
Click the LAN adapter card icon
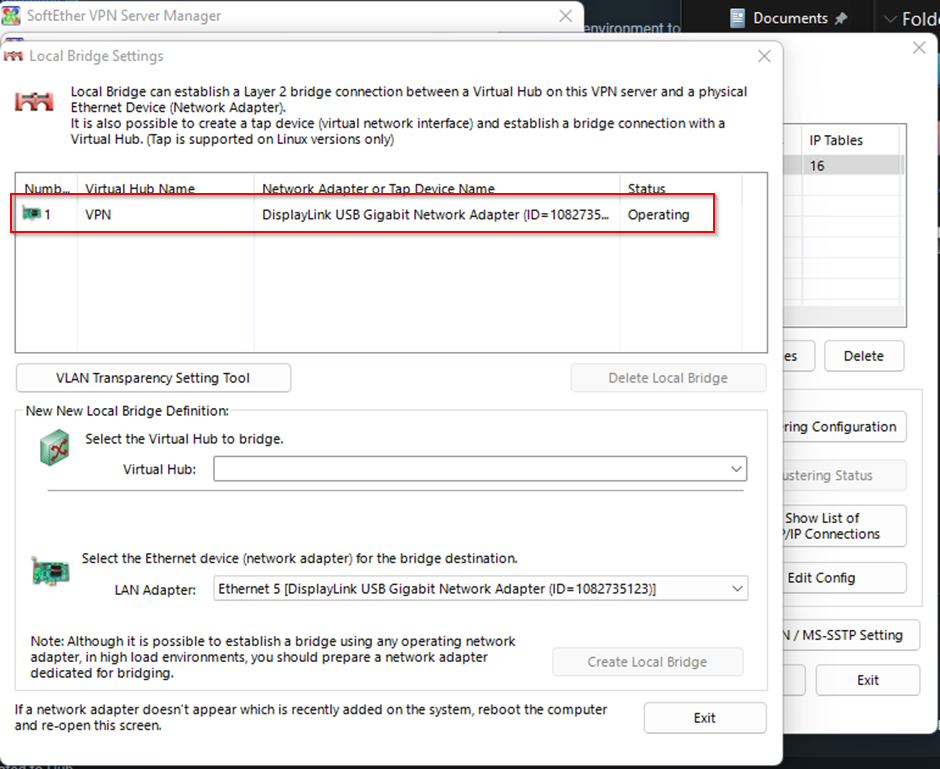tap(50, 571)
